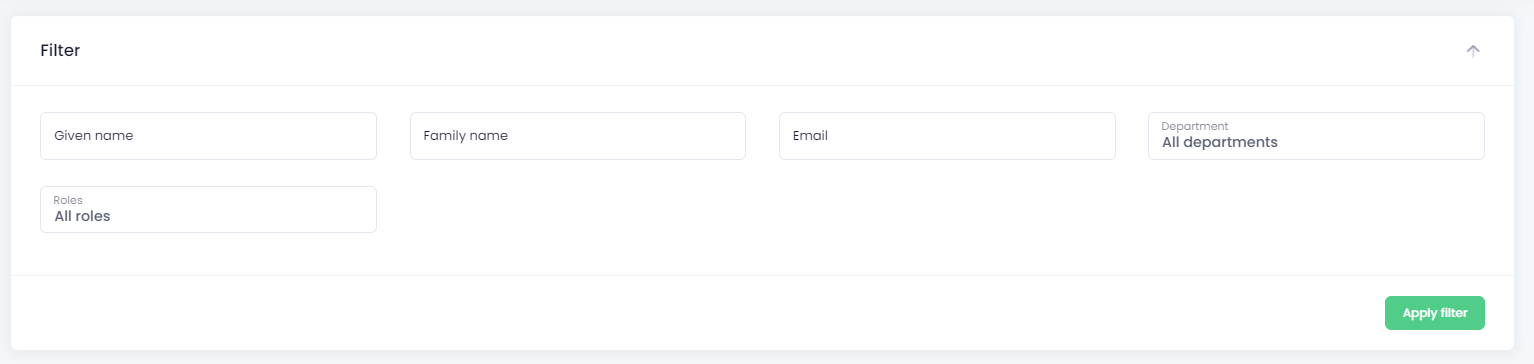Click the right end of the Roles box
This screenshot has height=364, width=1534.
(357, 210)
